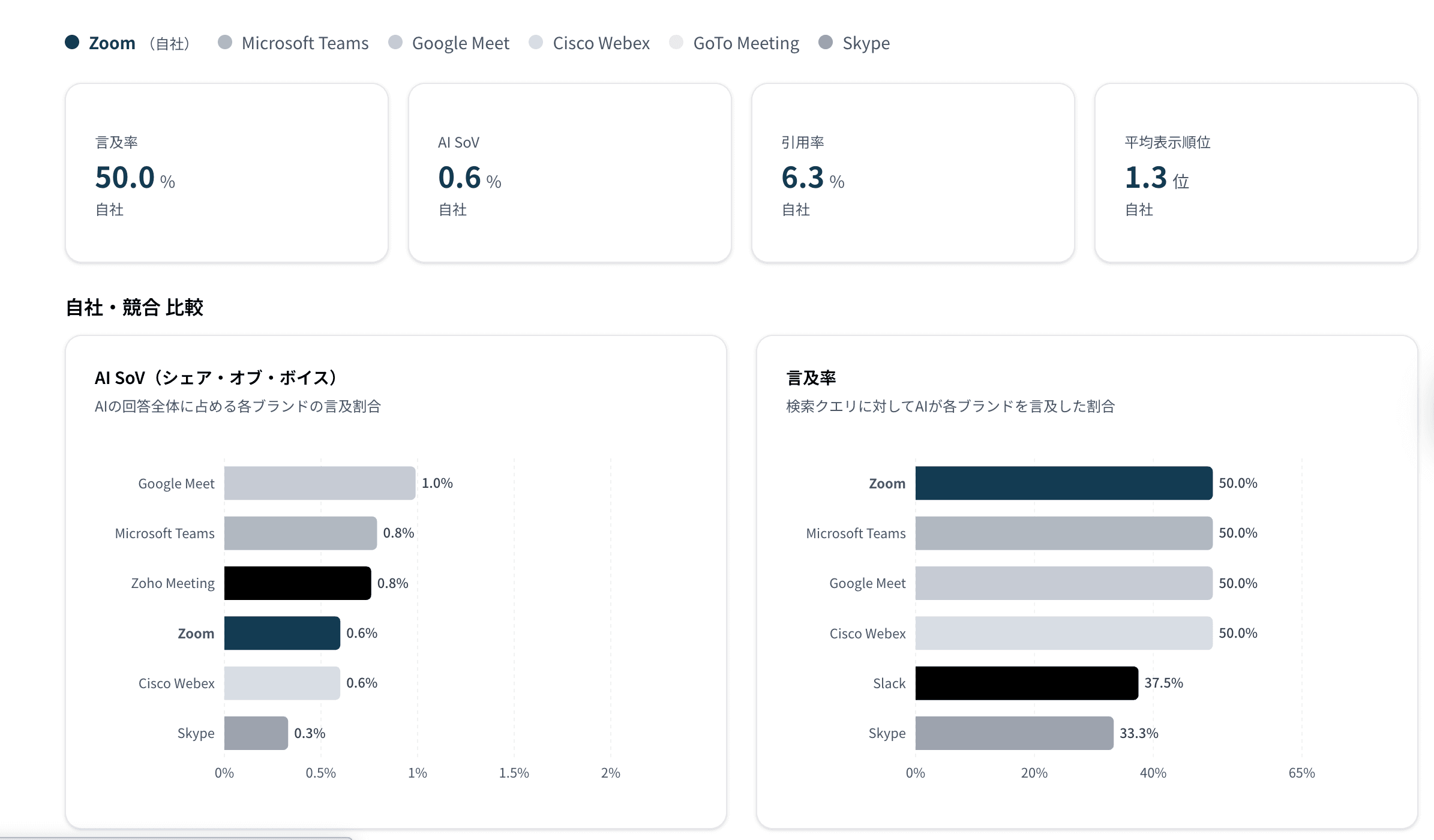The height and width of the screenshot is (840, 1434).
Task: Click the black Slack 37.5% bar
Action: tap(1026, 683)
